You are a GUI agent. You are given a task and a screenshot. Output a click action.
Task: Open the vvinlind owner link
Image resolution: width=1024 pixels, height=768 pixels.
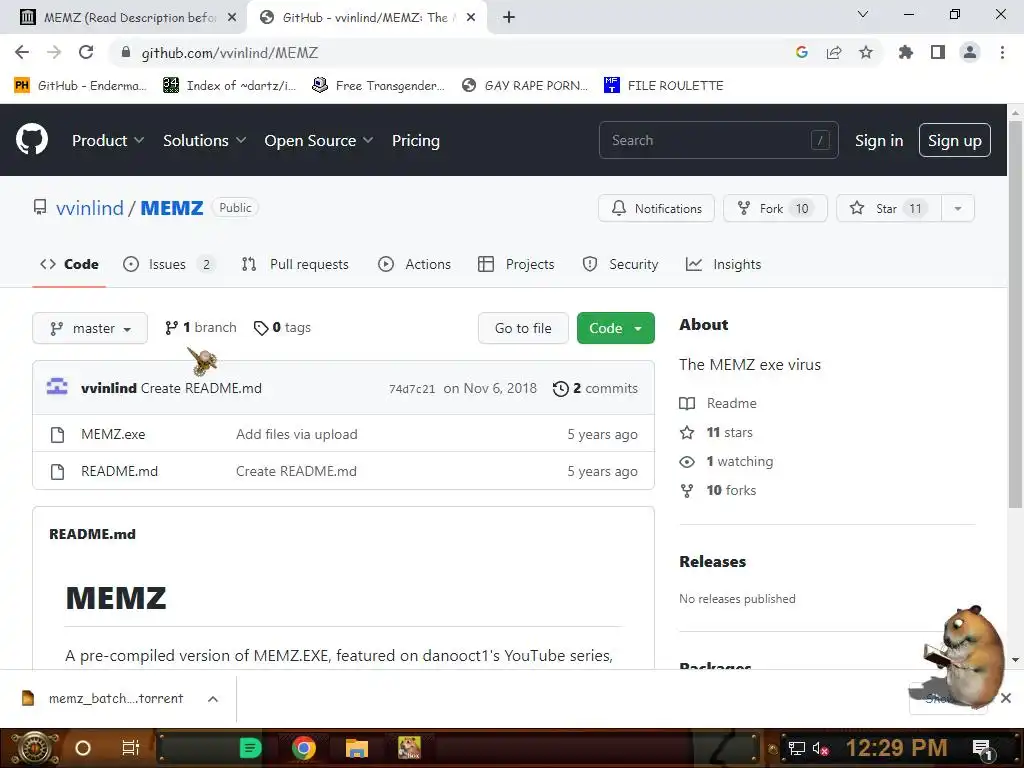pyautogui.click(x=89, y=208)
